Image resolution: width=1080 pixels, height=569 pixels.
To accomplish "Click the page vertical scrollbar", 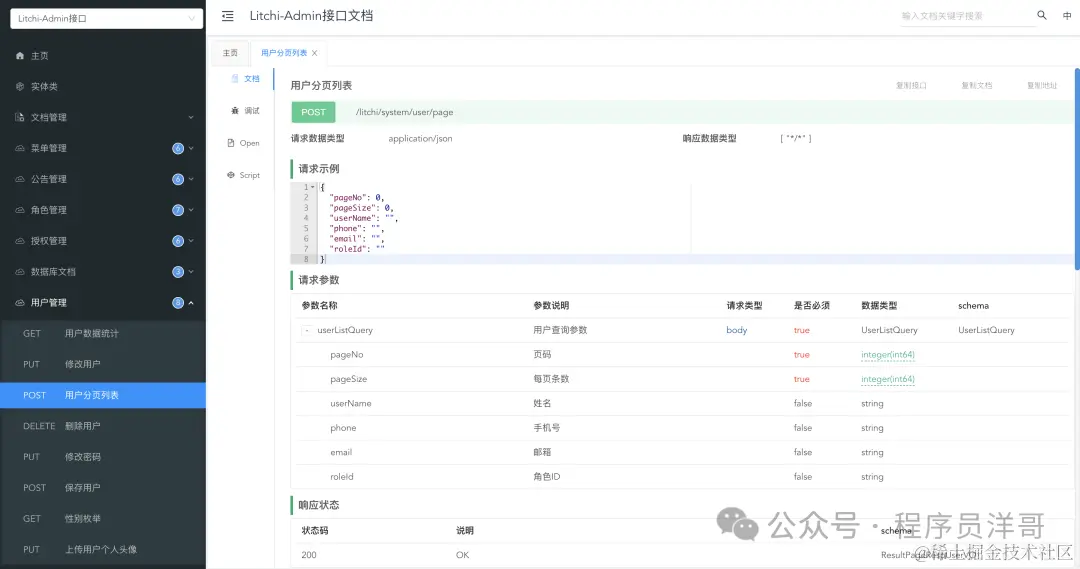I will pyautogui.click(x=1077, y=168).
